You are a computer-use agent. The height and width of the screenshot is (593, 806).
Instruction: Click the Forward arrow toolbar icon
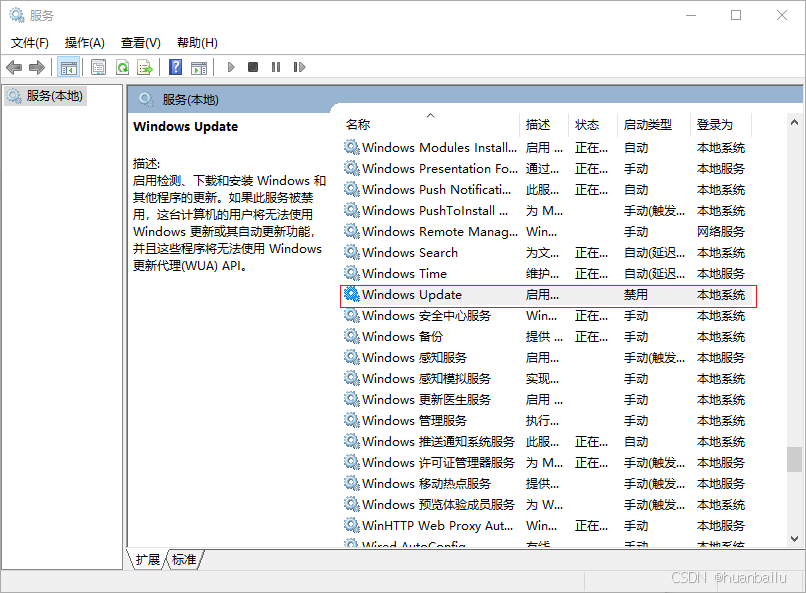click(37, 67)
